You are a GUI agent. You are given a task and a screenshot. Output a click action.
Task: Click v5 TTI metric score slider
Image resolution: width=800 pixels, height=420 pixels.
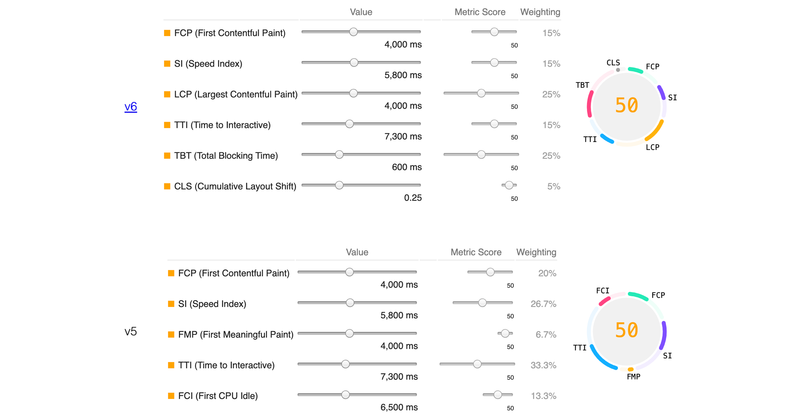pos(477,364)
